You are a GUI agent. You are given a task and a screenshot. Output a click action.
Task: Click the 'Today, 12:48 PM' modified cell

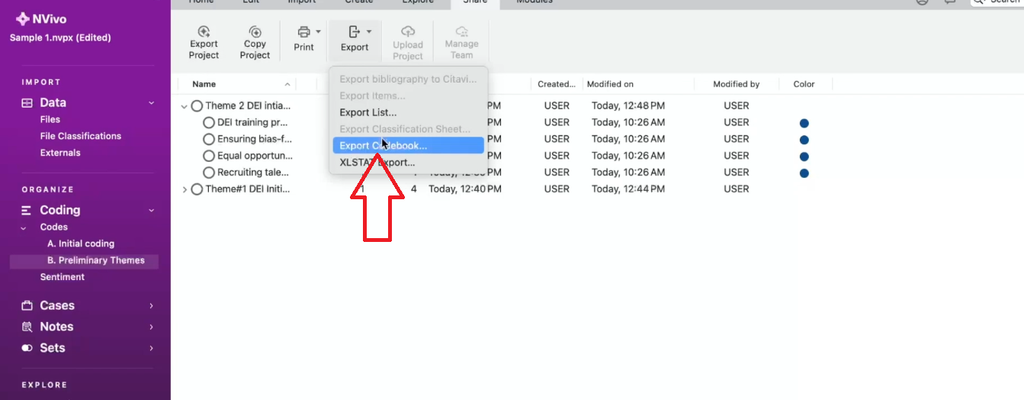tap(628, 106)
